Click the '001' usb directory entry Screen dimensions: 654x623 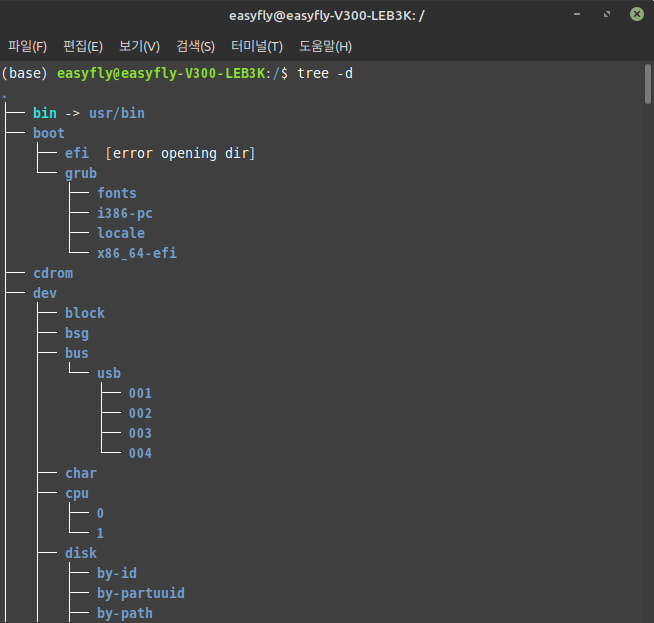click(x=140, y=394)
